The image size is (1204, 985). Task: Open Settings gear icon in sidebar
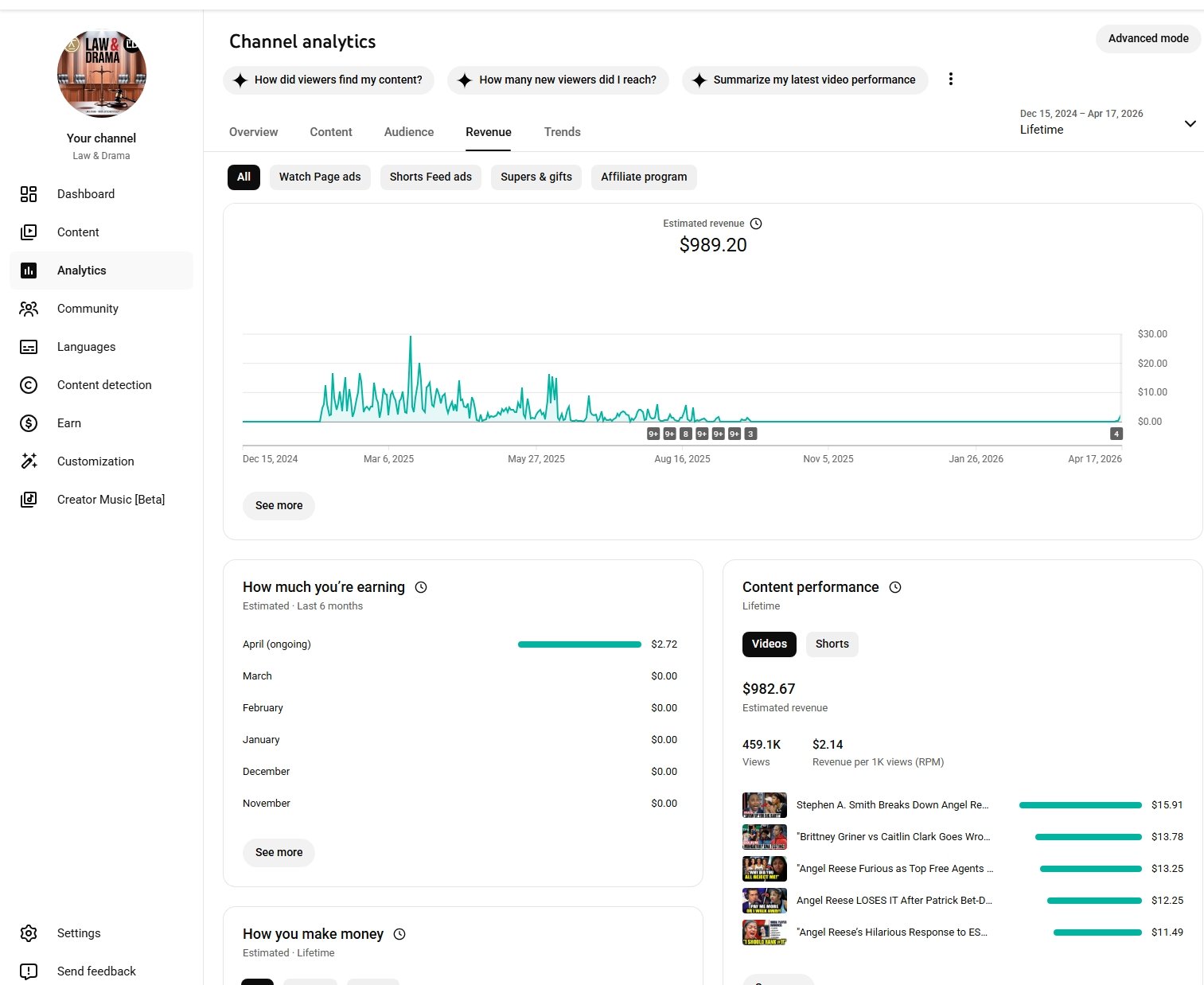pos(29,933)
